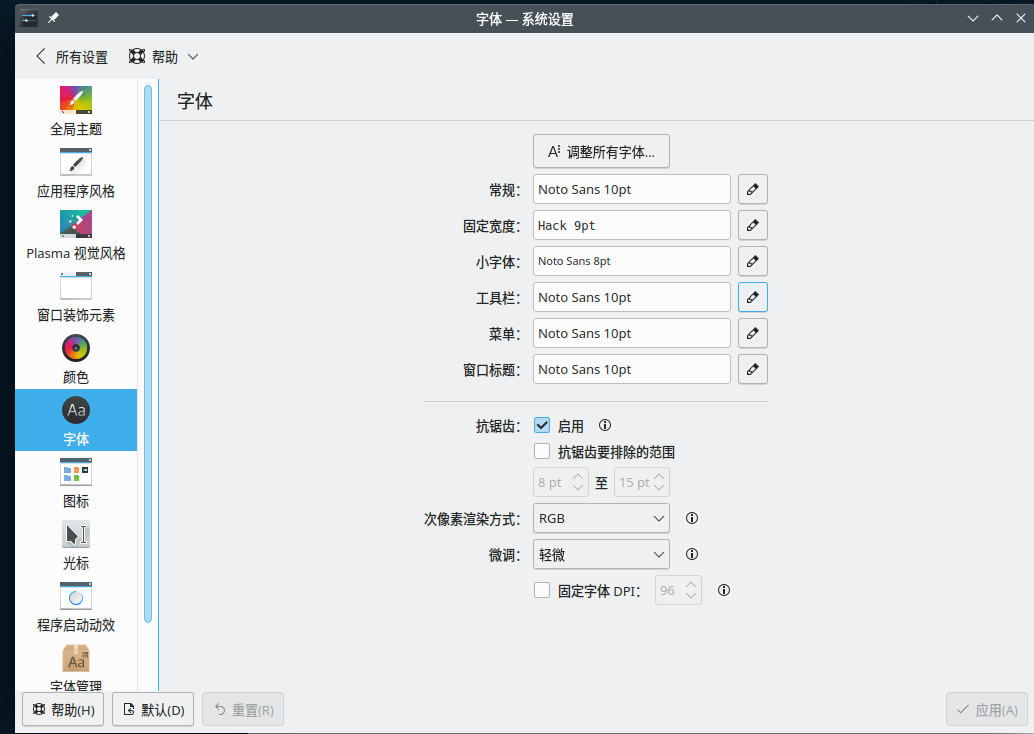Screen dimensions: 1034x734
Task: Click the 应用(A) apply button
Action: click(987, 710)
